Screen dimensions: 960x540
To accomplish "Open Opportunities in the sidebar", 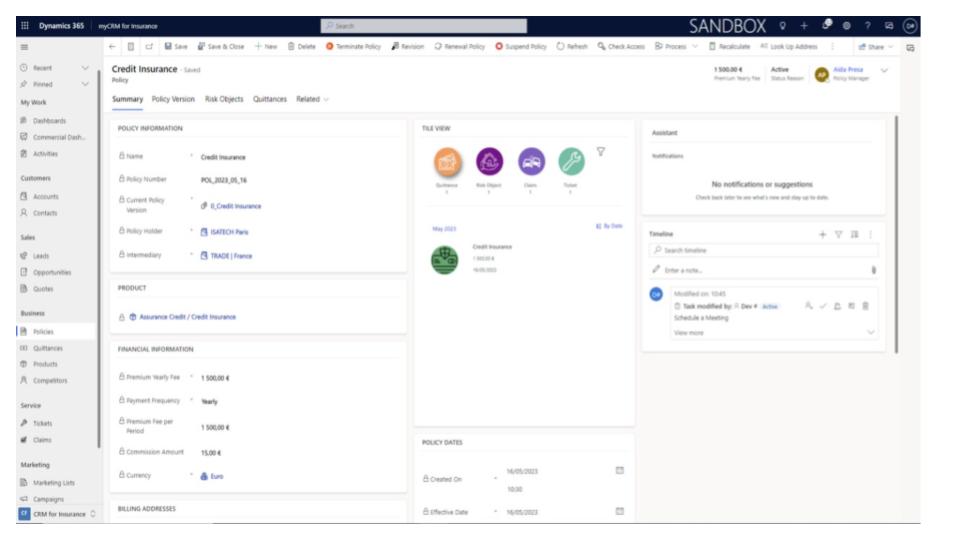I will click(x=51, y=272).
